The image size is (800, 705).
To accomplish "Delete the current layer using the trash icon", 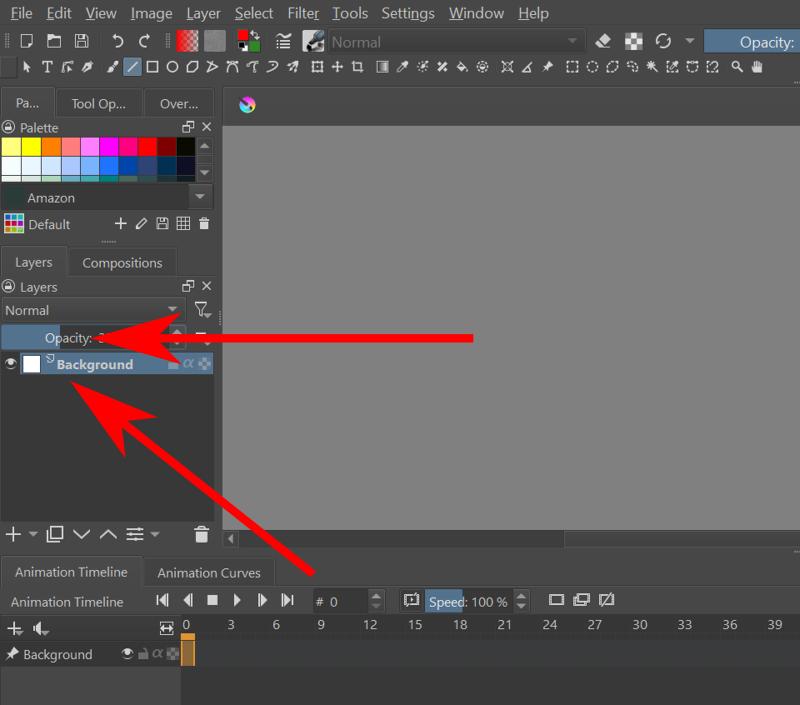I will [200, 534].
